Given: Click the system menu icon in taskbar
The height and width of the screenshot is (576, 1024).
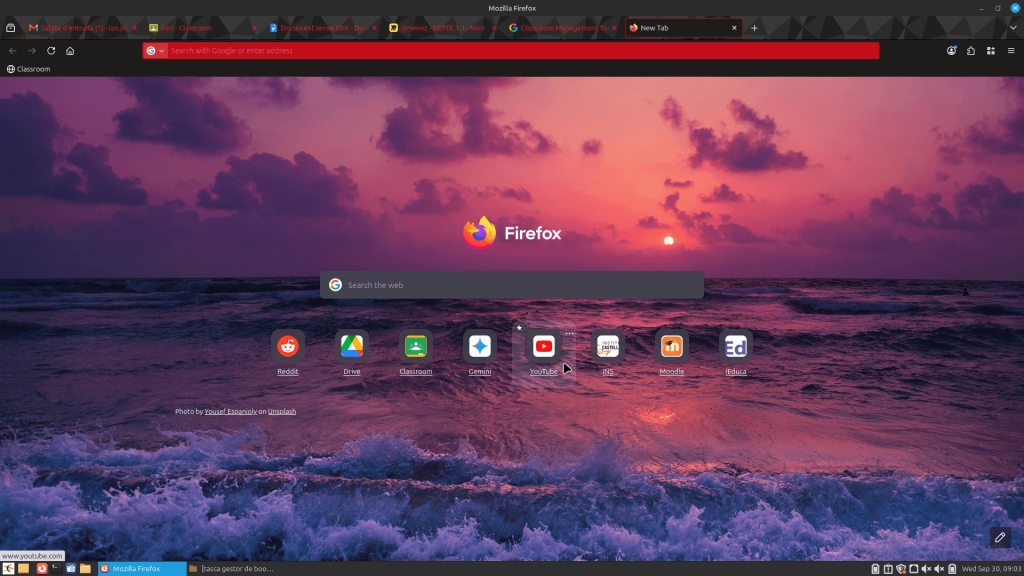Looking at the screenshot, I should pos(8,568).
